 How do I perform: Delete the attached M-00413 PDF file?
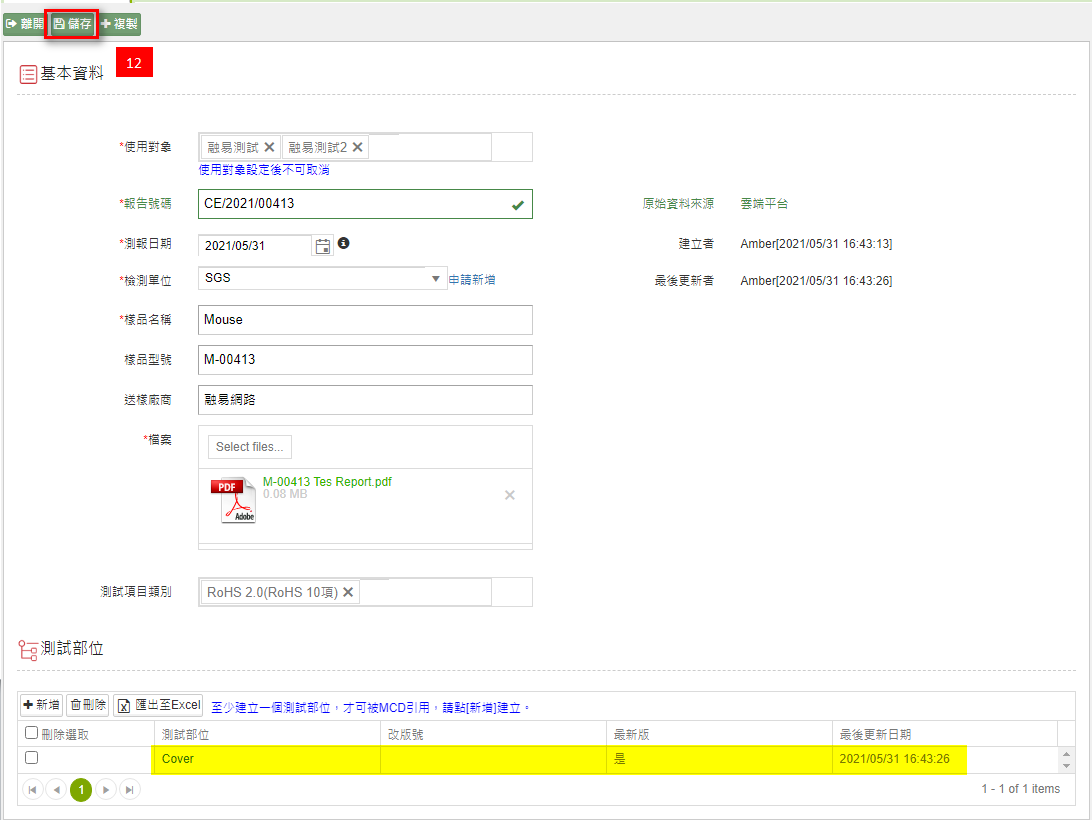pyautogui.click(x=510, y=495)
